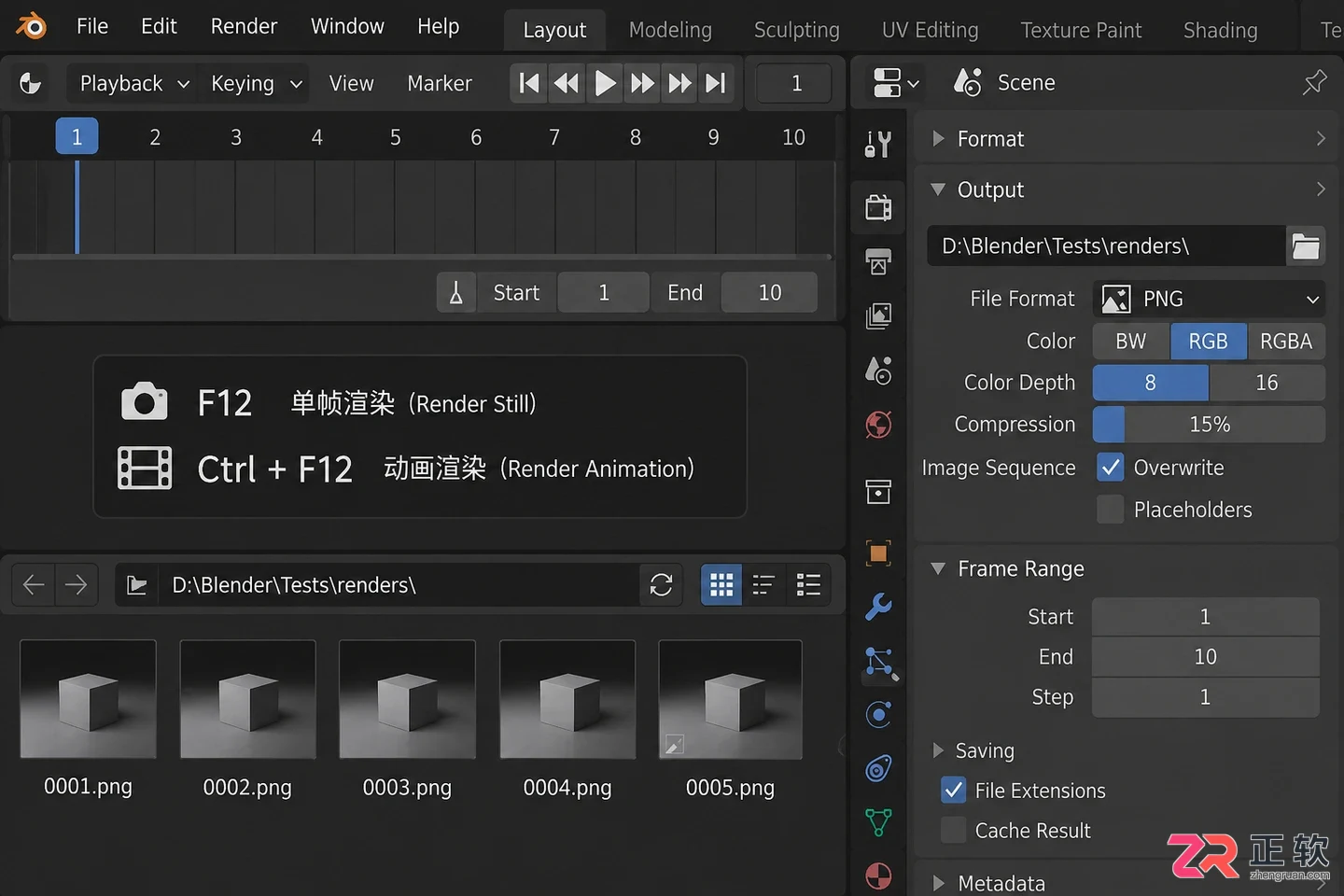The image size is (1344, 896).
Task: Switch file browser to vertical list view
Action: 764,585
